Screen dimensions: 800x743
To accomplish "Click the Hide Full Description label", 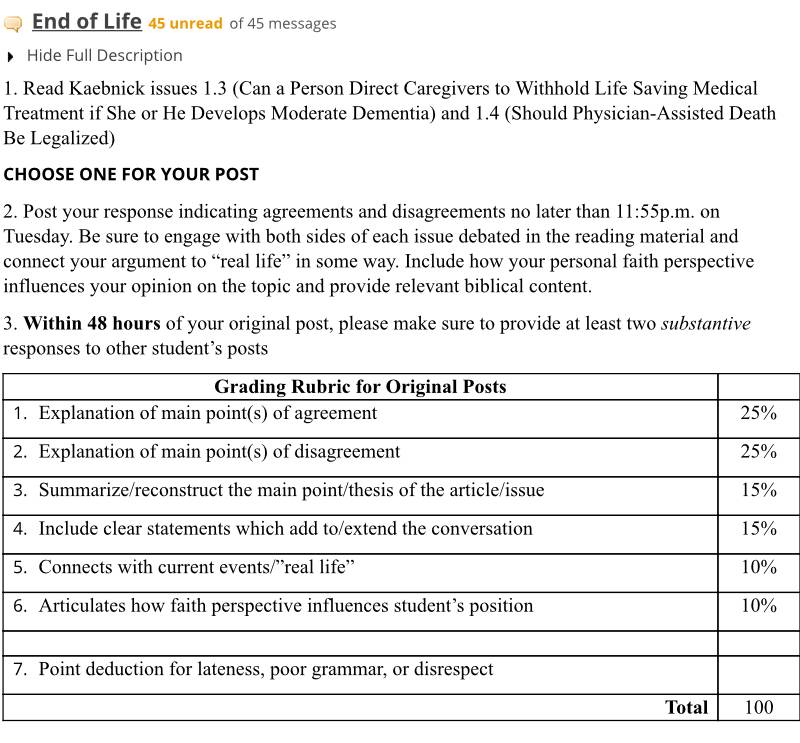I will point(105,55).
